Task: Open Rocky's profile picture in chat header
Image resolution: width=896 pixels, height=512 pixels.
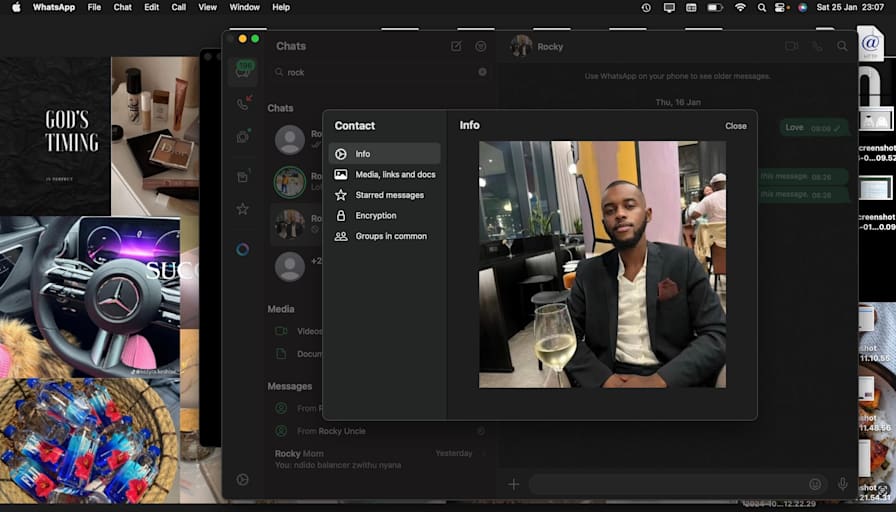Action: [x=521, y=46]
